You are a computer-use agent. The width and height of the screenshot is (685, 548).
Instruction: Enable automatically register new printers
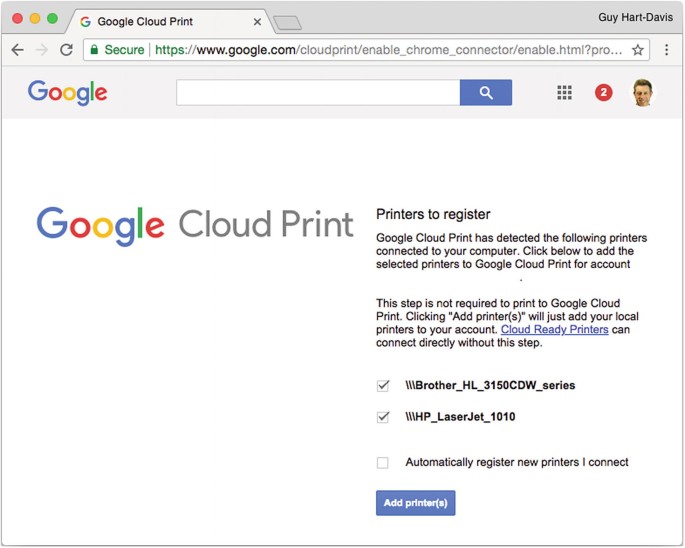[383, 462]
